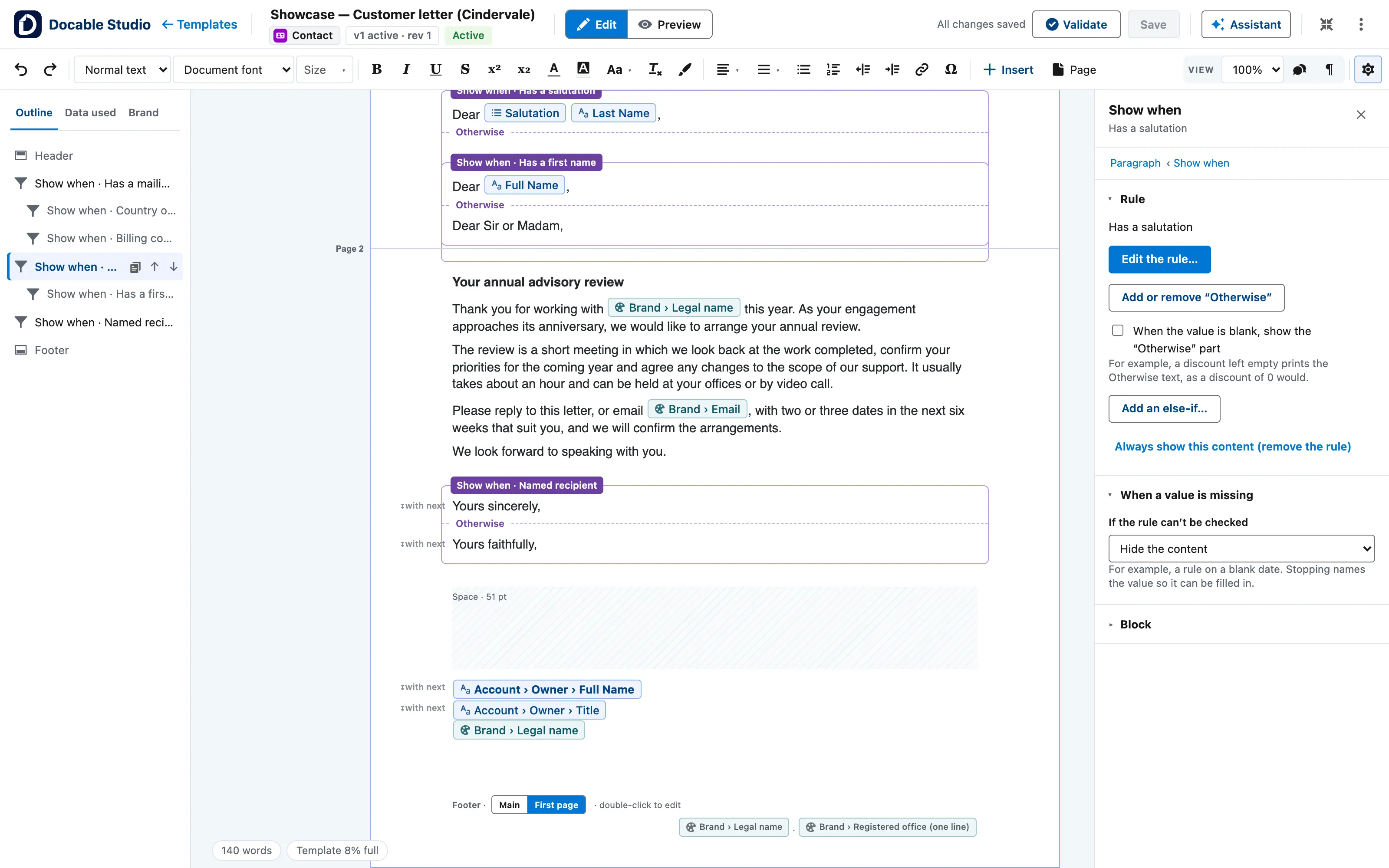Select the First page footer toggle

556,805
